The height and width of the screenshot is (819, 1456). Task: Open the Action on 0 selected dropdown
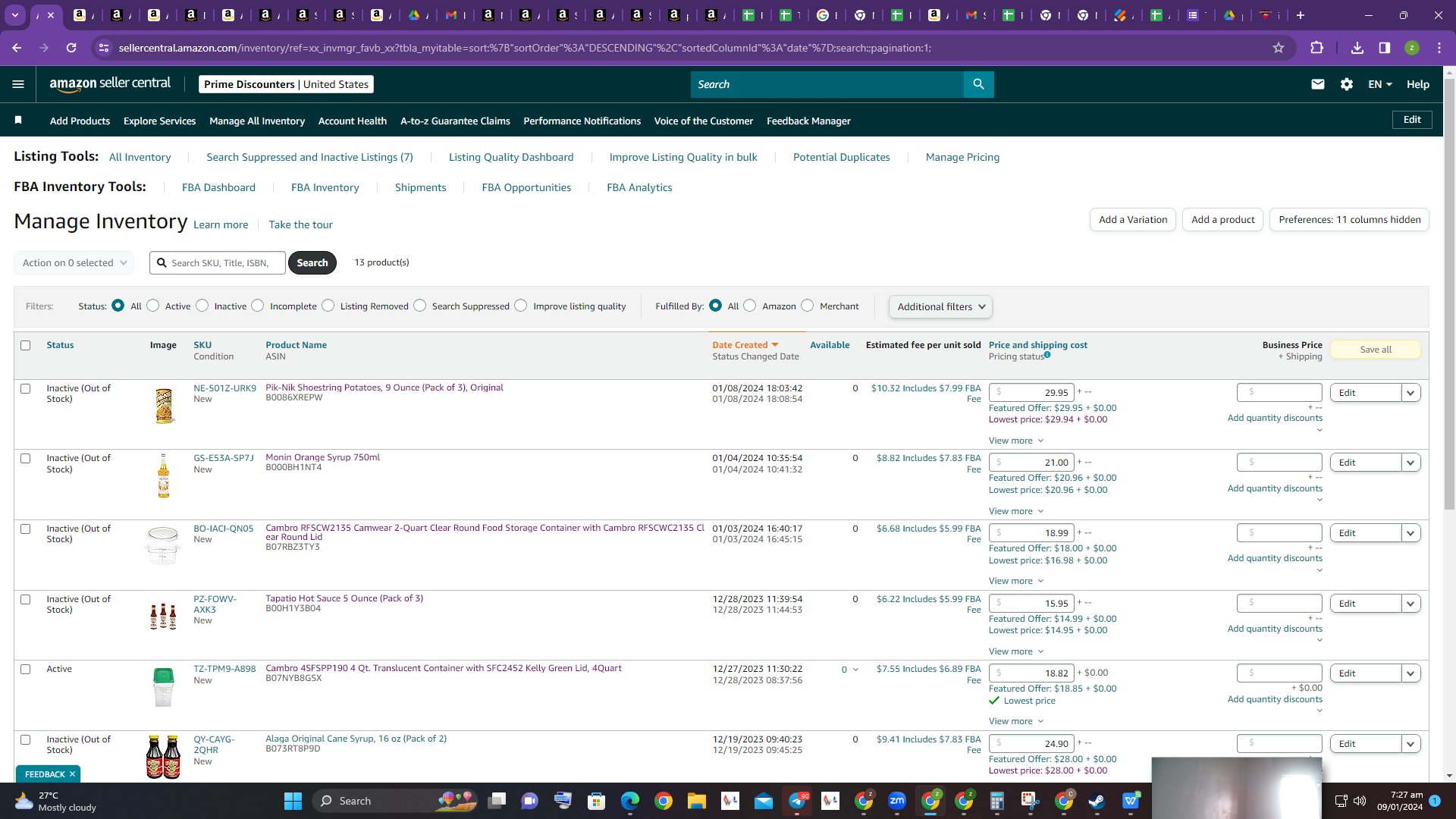[x=74, y=263]
